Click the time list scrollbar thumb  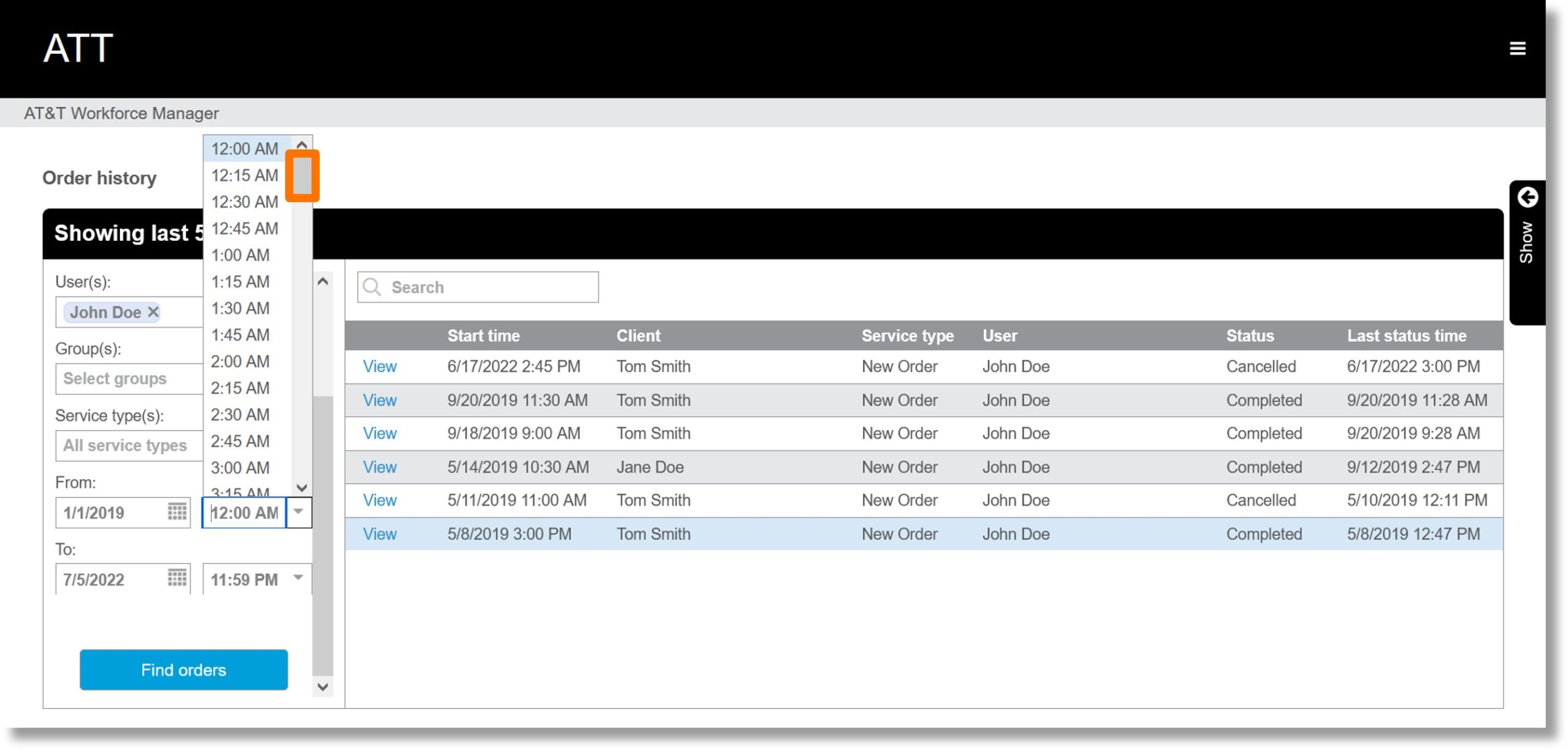[x=302, y=176]
